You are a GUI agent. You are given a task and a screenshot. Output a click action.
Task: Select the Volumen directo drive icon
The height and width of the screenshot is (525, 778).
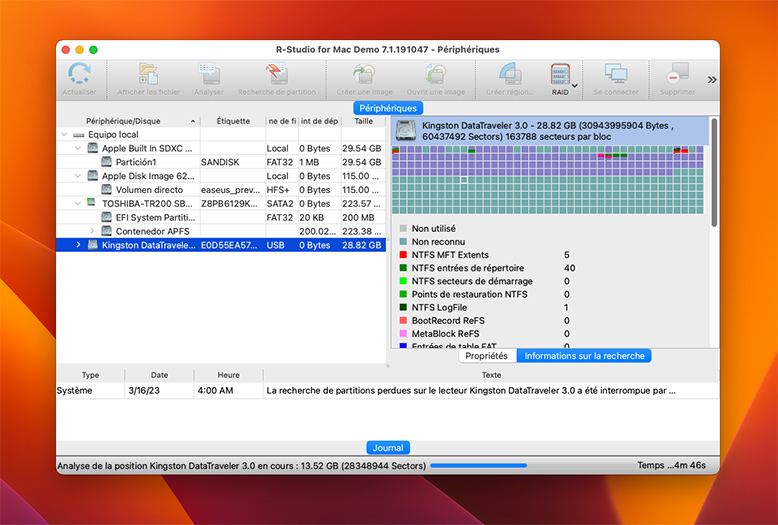106,190
